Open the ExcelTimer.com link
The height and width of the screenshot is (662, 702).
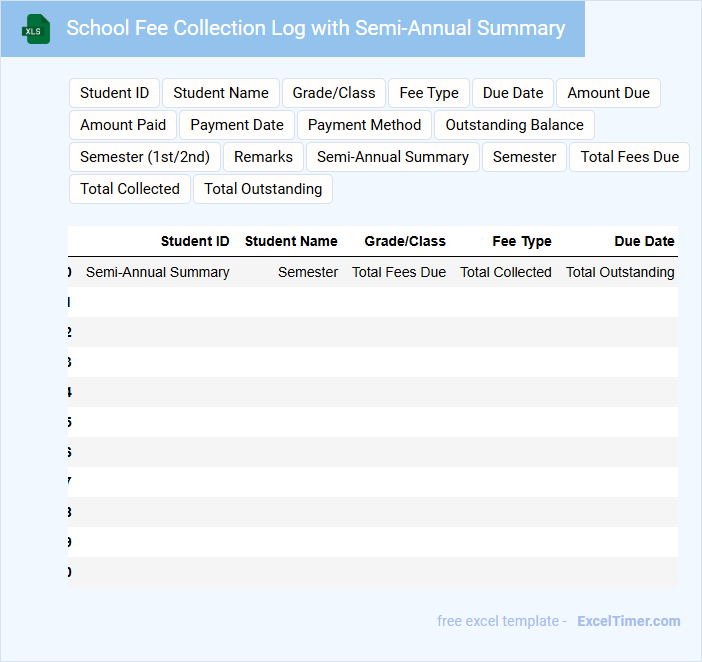coord(628,621)
